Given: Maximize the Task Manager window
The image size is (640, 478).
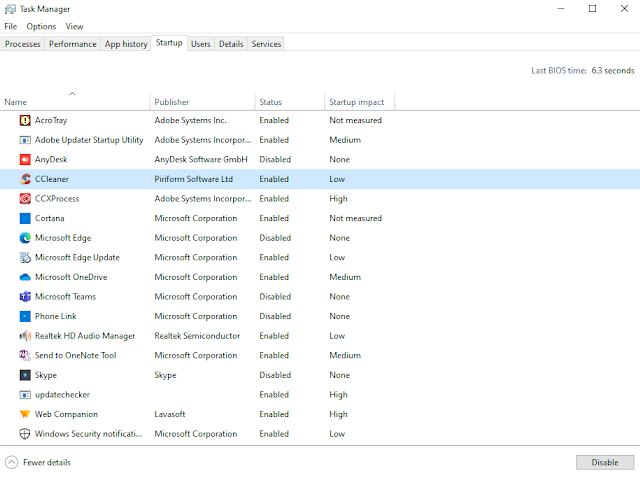Looking at the screenshot, I should click(592, 9).
